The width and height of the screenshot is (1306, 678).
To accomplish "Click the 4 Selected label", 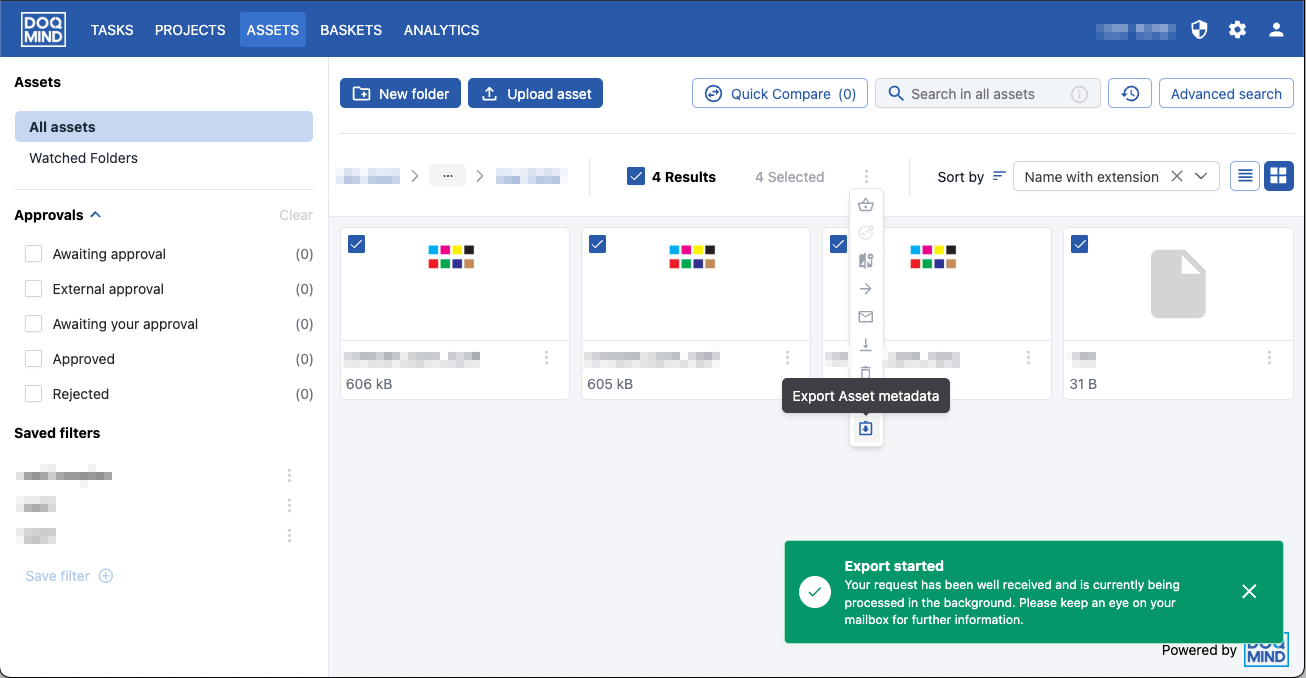I will point(790,177).
